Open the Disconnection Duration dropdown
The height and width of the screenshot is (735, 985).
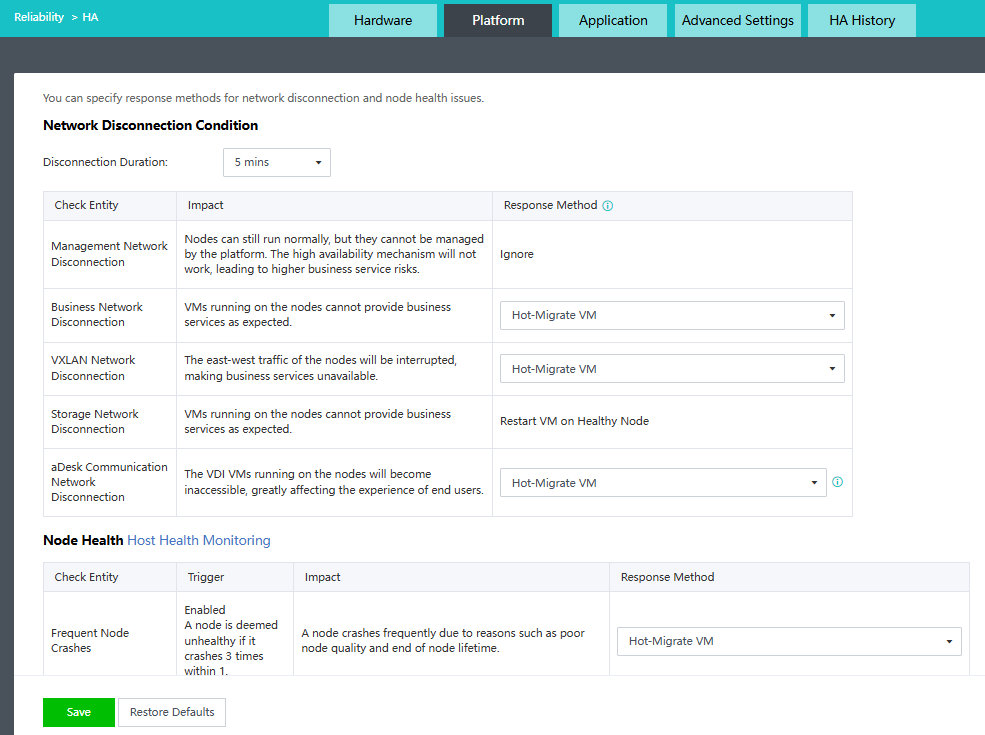click(277, 162)
